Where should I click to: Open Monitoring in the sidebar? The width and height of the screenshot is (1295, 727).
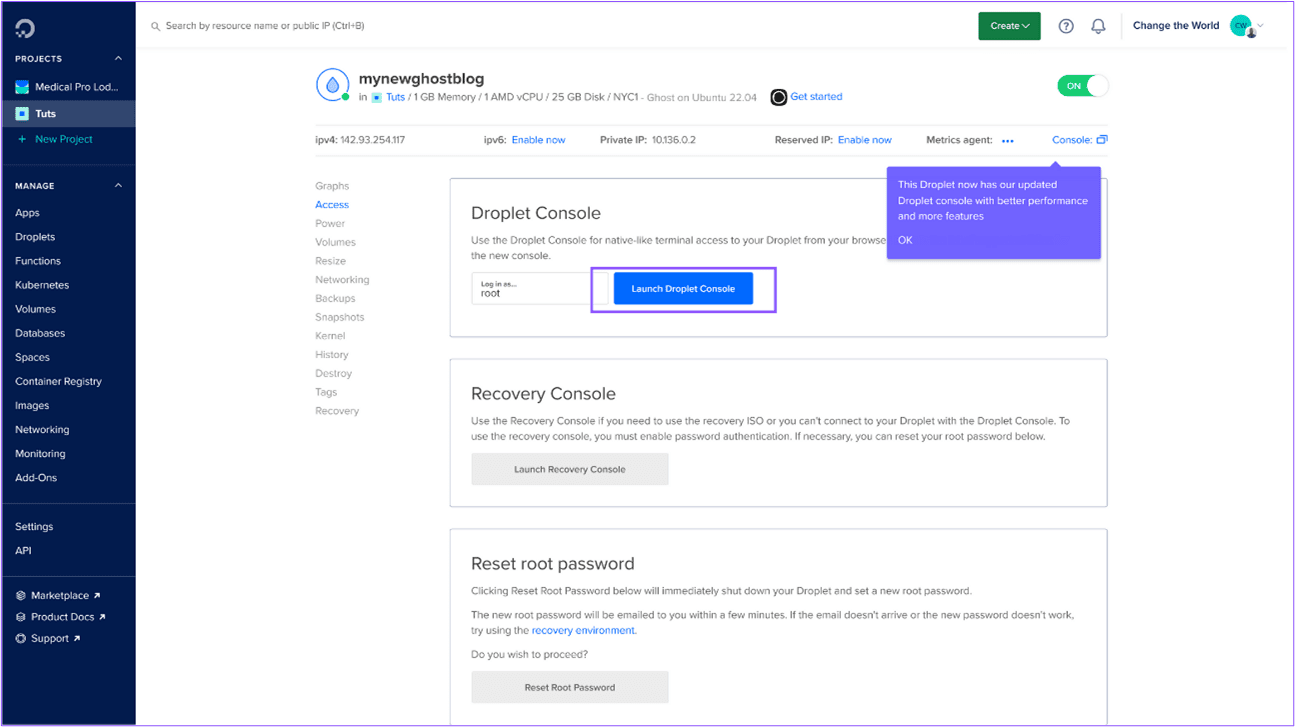click(x=40, y=453)
